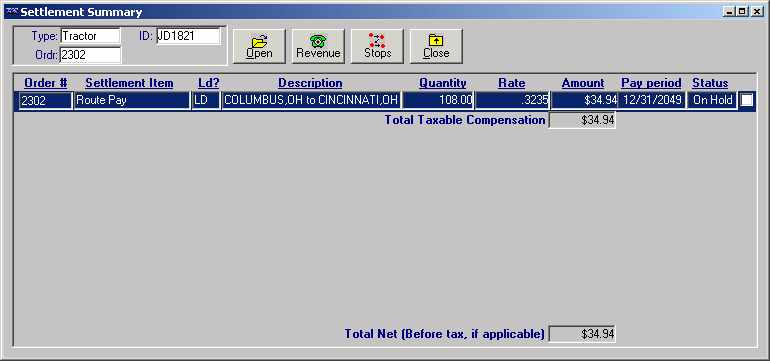Click the 12/31/2049 pay period cell

click(x=652, y=100)
